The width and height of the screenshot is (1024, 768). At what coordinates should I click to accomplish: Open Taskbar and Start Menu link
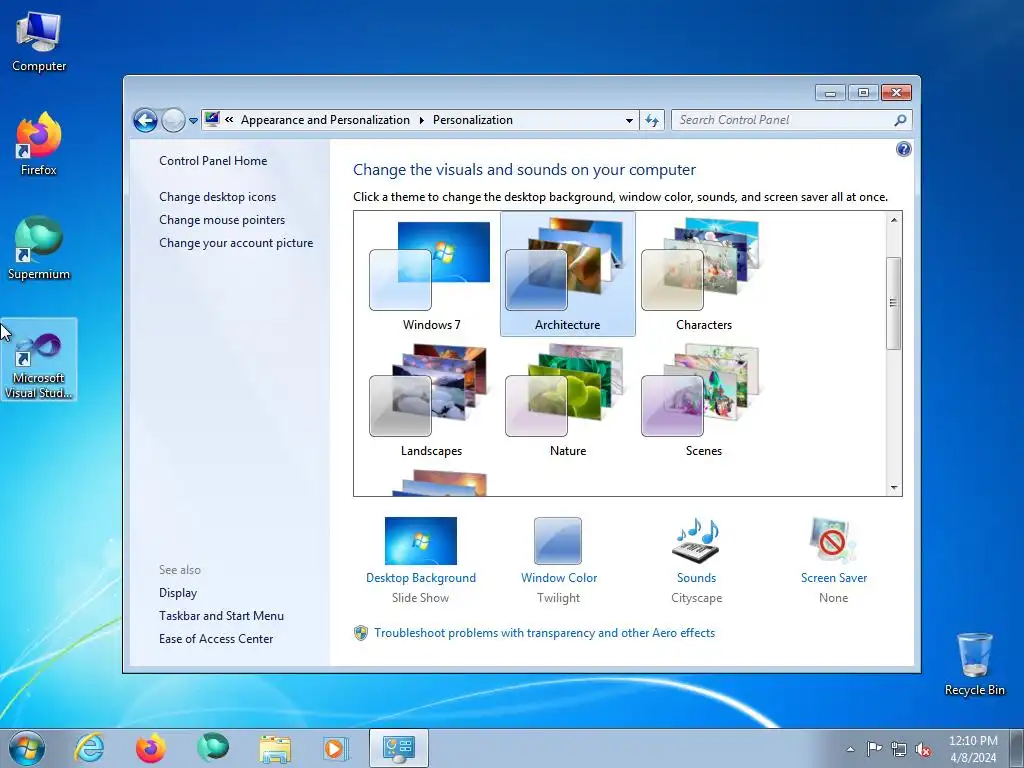221,615
